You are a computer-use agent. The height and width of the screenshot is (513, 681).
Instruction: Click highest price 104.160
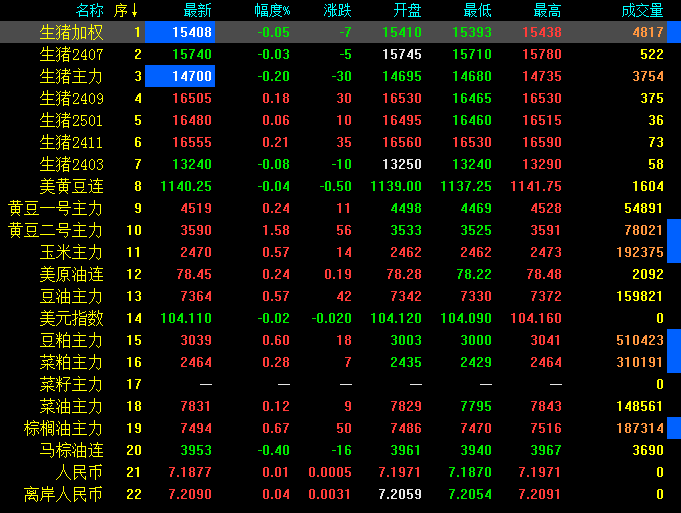(536, 318)
